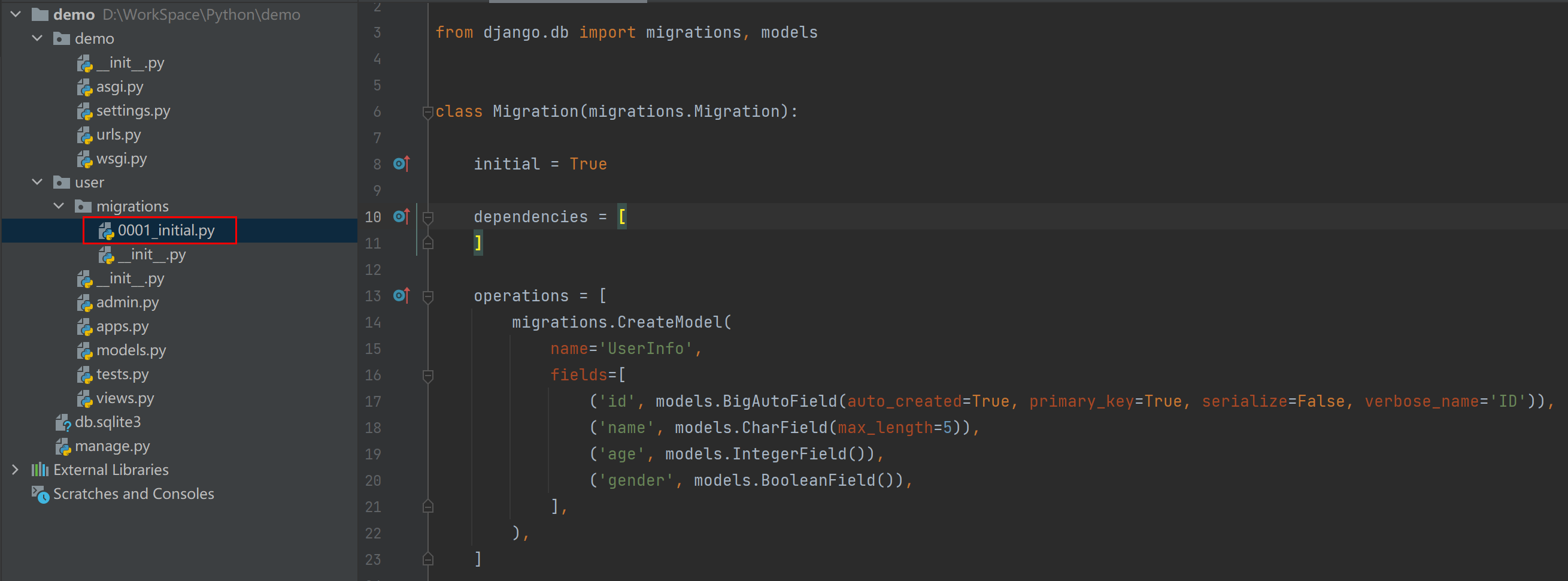Click 'max_length=5' in the name field
Viewport: 1568px width, 581px height.
pyautogui.click(x=895, y=428)
